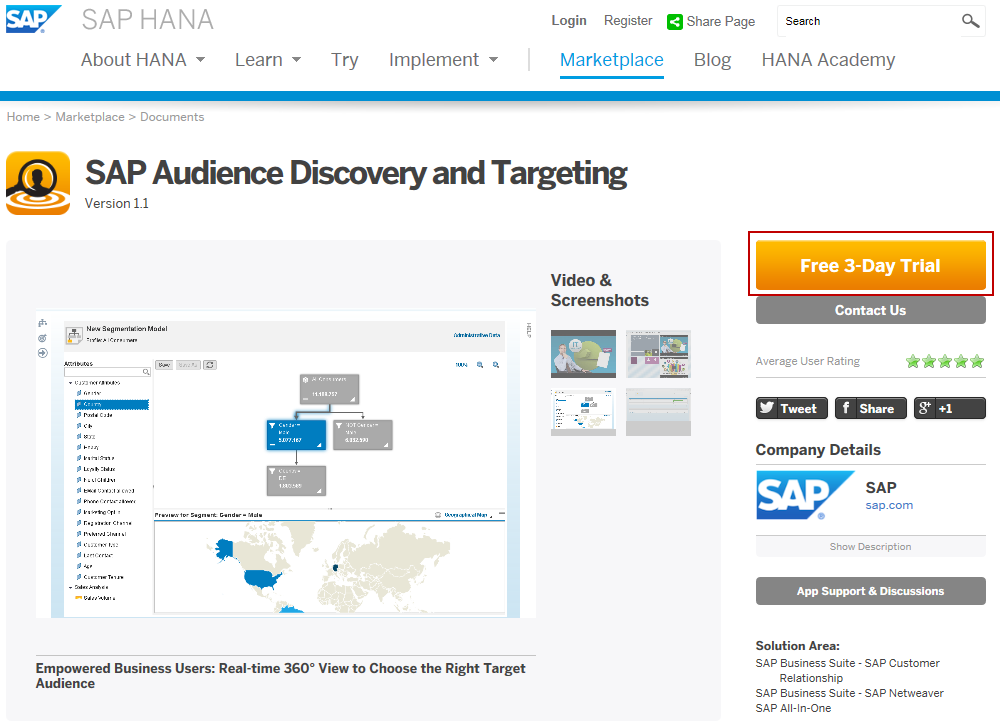Viewport: 1000px width, 724px height.
Task: Click the Audience Discovery app icon
Action: coord(38,183)
